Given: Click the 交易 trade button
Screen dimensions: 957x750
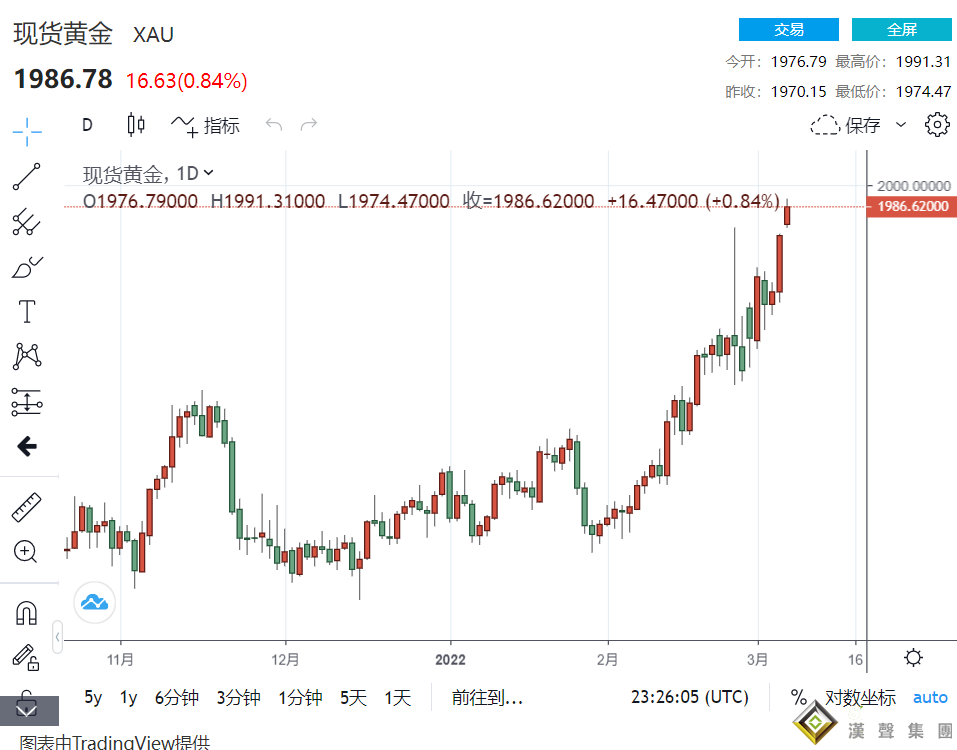Looking at the screenshot, I should (x=788, y=29).
